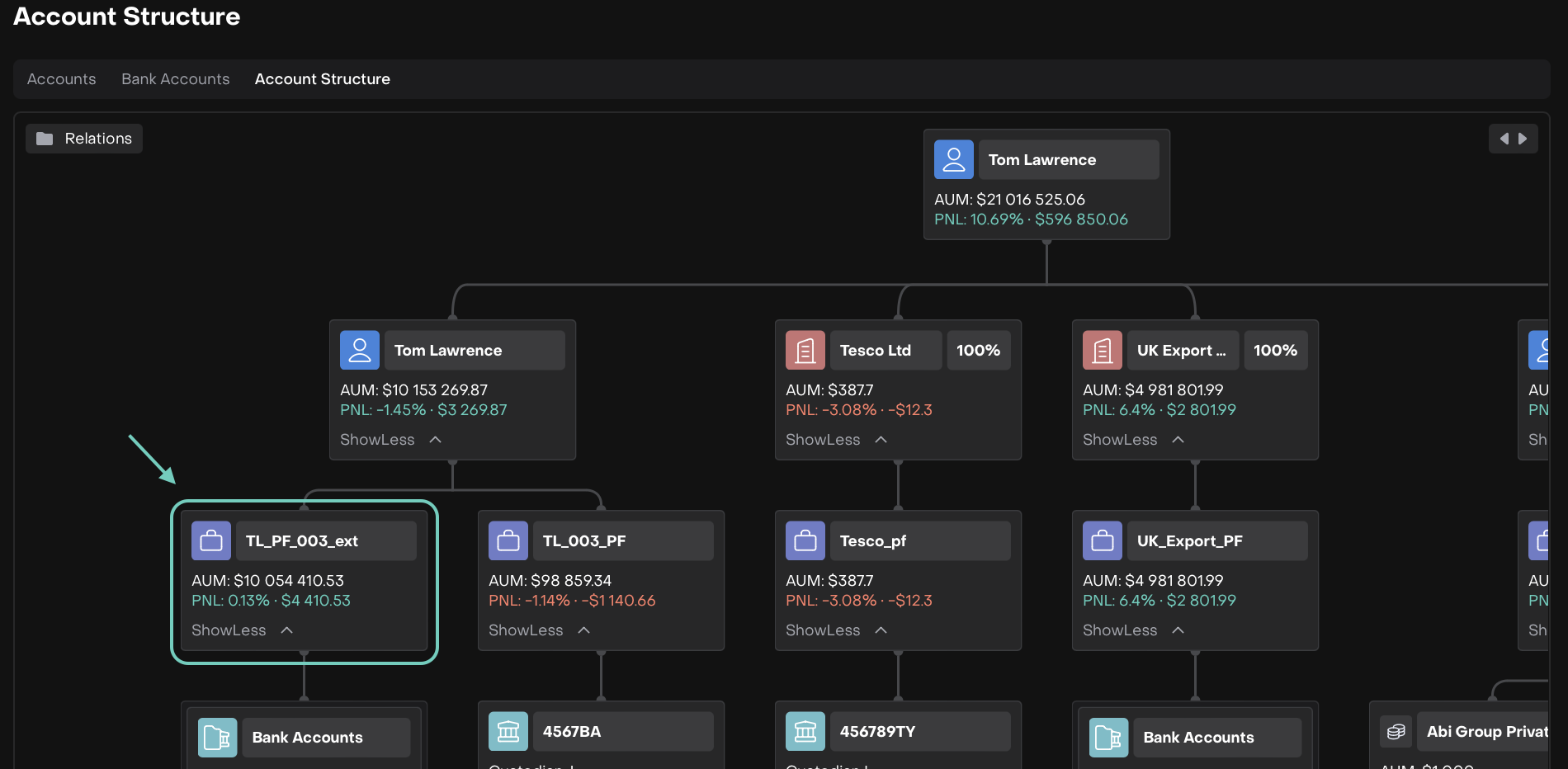The height and width of the screenshot is (769, 1568).
Task: Open the Bank Accounts tab
Action: click(x=175, y=79)
